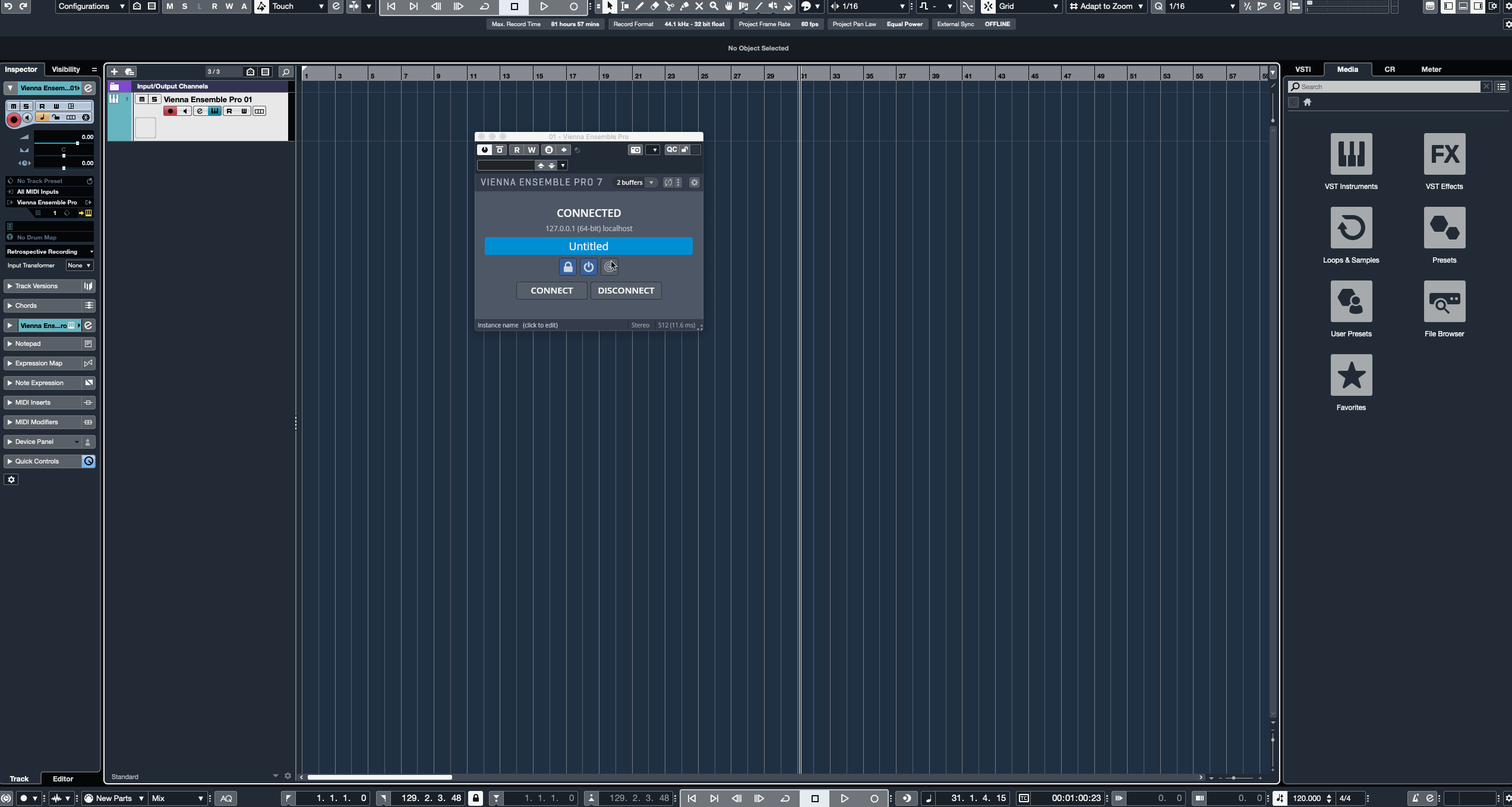This screenshot has height=807, width=1512.
Task: Open Vienna Ensemble Pro plugin settings gear
Action: (x=695, y=182)
